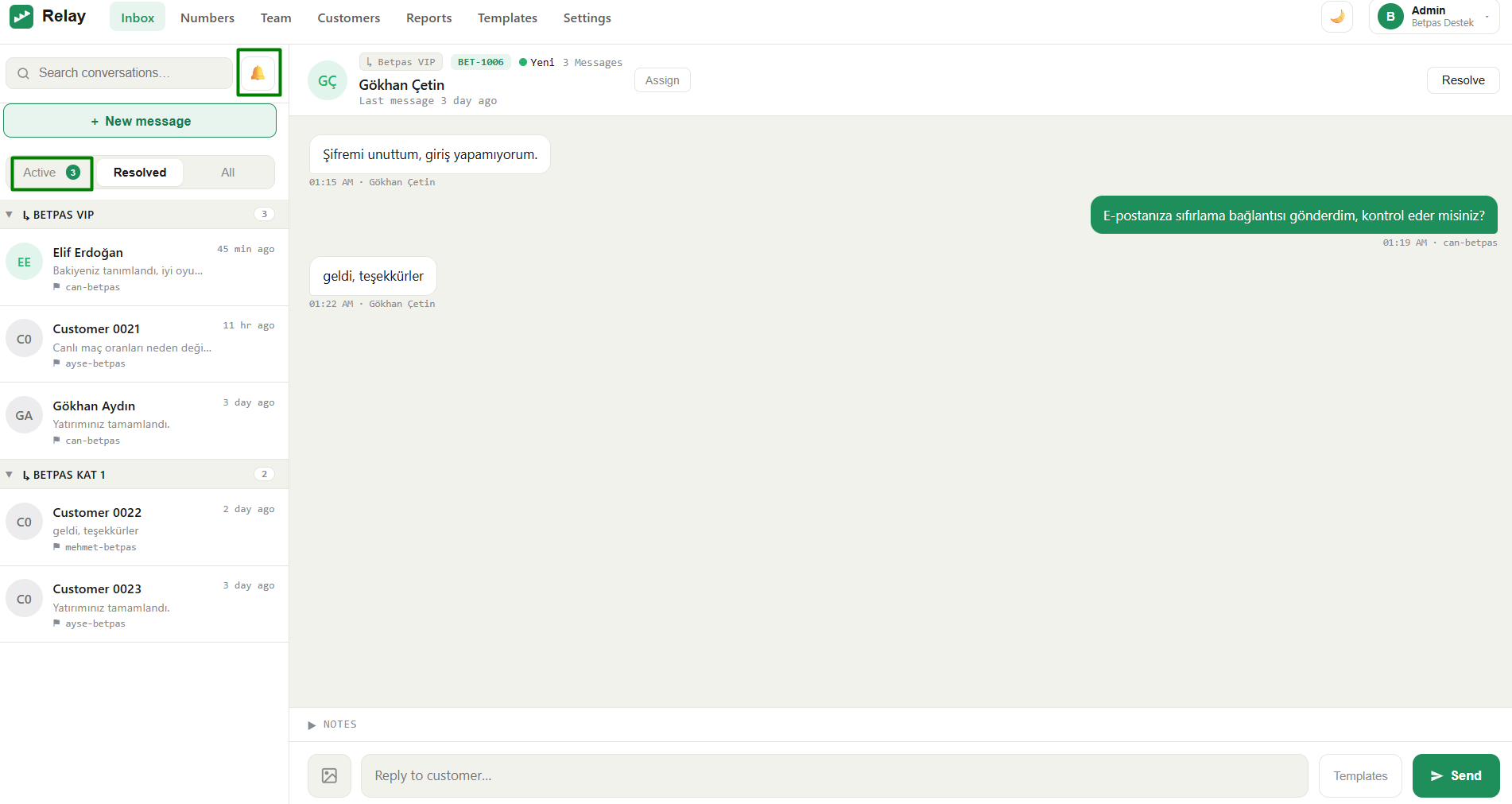This screenshot has height=804, width=1512.
Task: Open the Admin account dropdown arrow
Action: 1487,17
